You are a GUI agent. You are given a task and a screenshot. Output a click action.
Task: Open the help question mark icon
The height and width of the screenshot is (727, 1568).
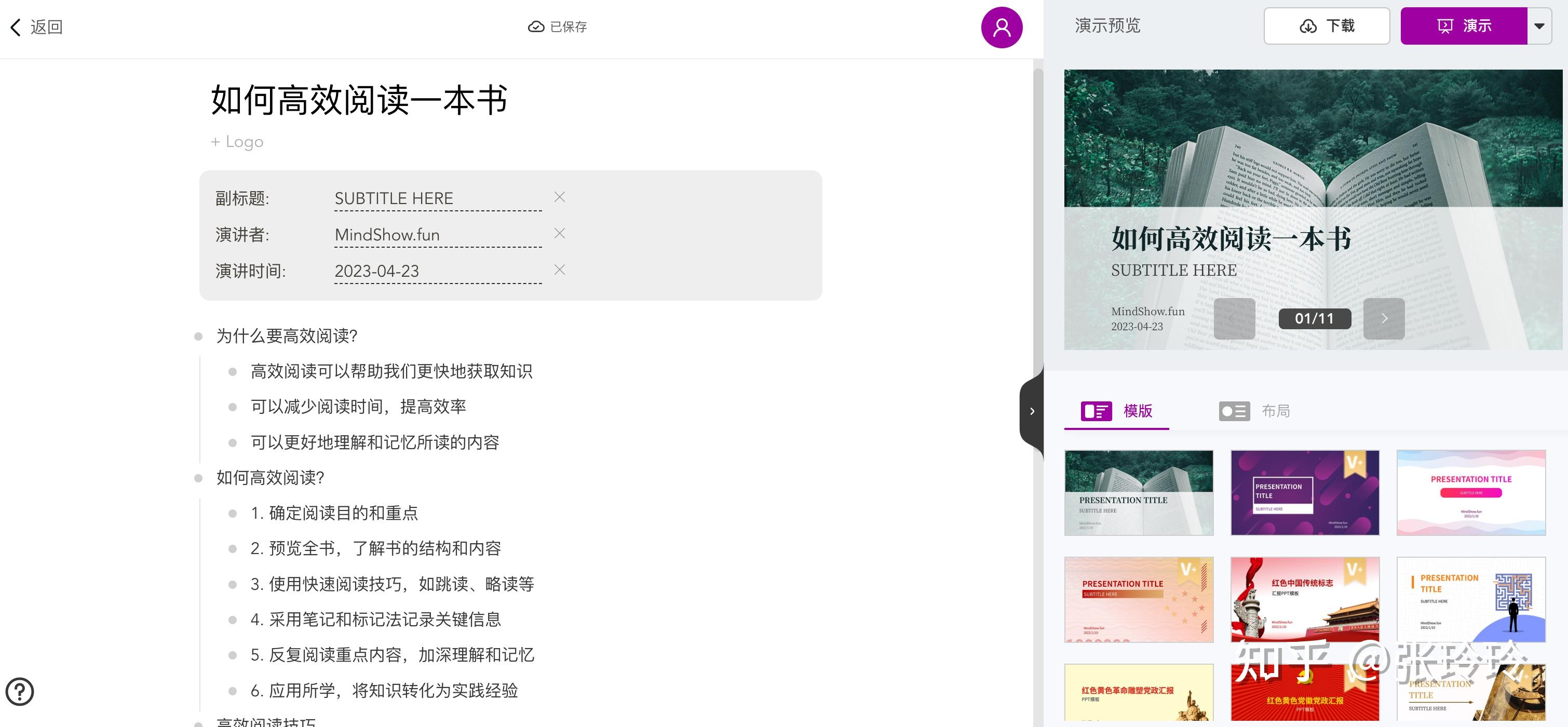click(20, 691)
